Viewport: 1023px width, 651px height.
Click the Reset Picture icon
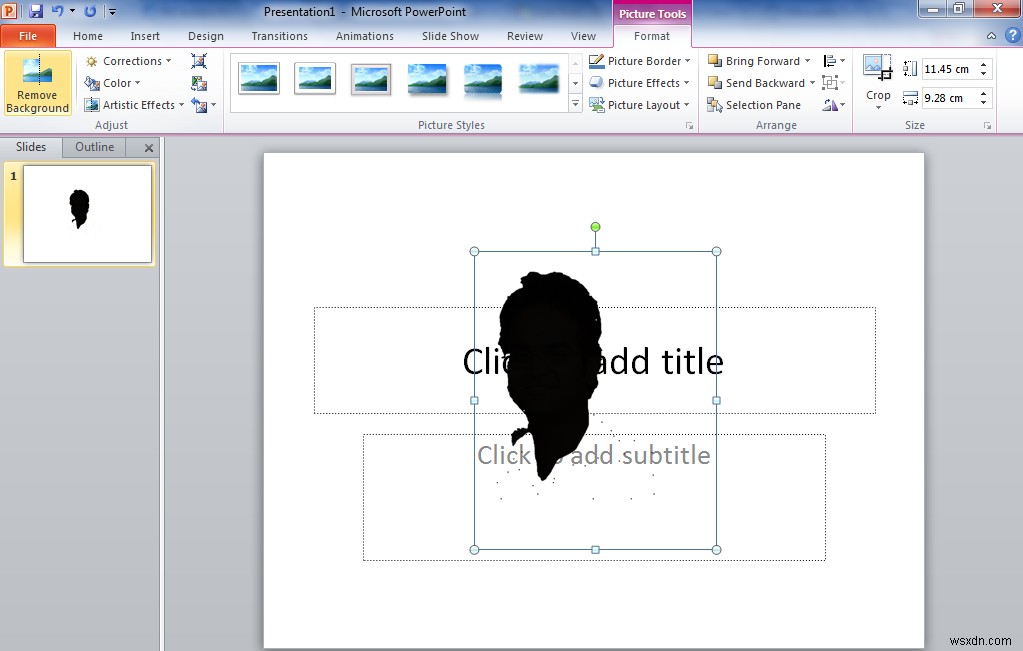tap(199, 104)
